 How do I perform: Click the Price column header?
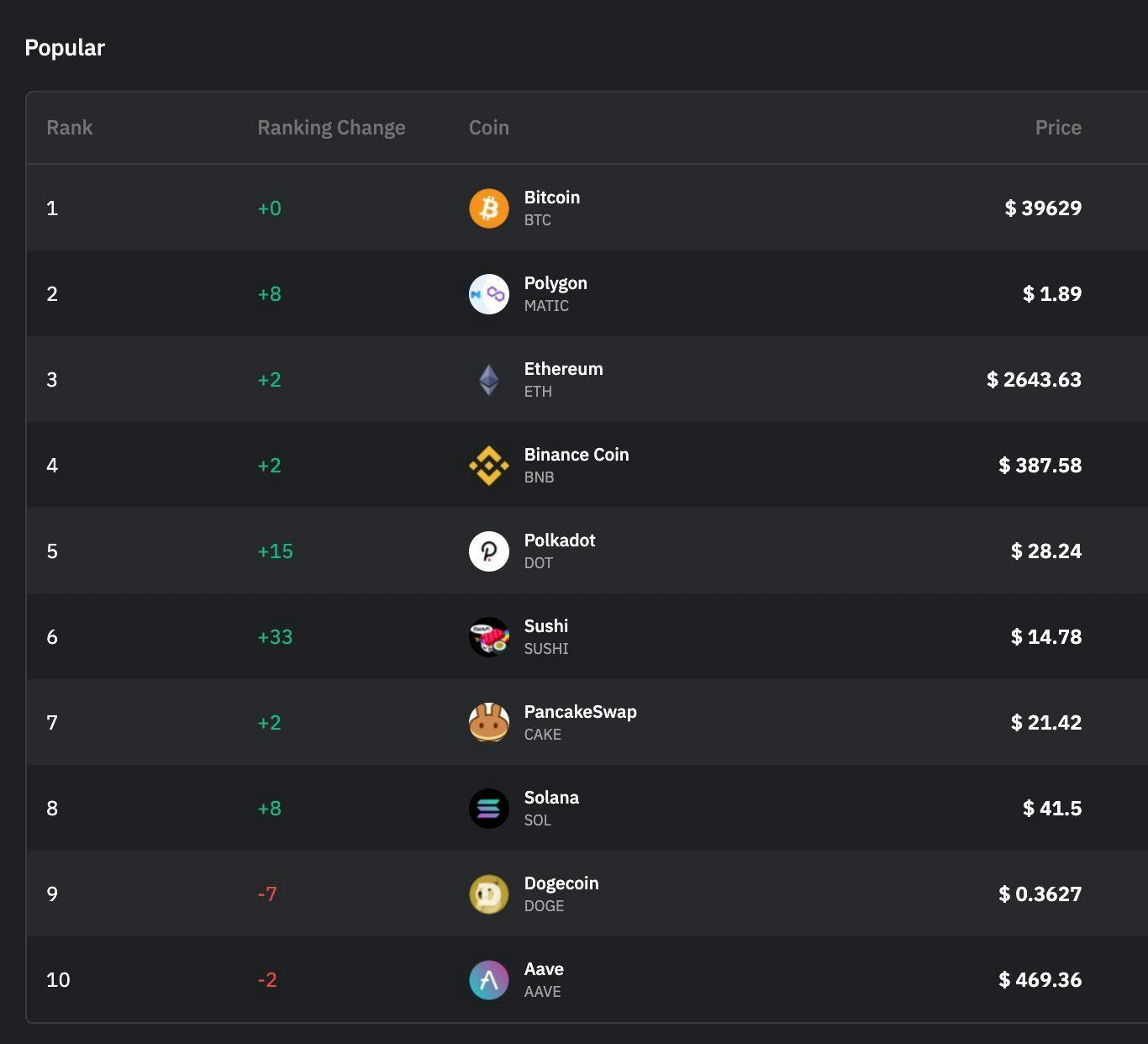coord(1057,128)
